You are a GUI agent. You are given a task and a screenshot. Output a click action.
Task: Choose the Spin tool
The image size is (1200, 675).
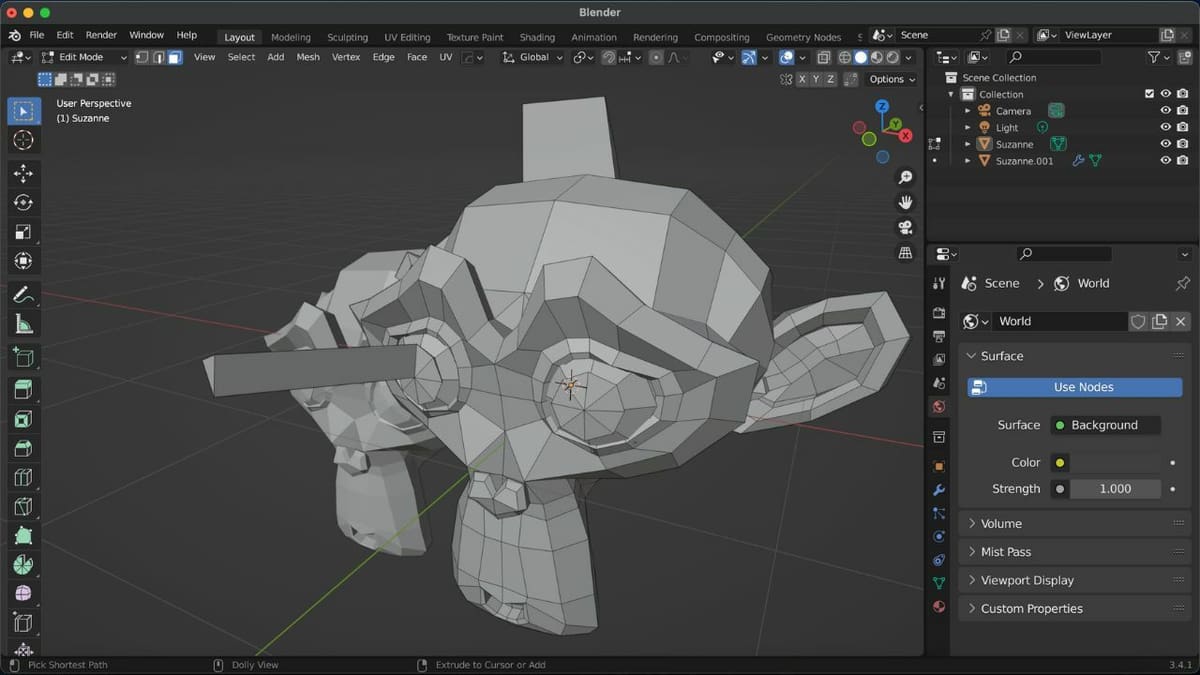(x=24, y=565)
